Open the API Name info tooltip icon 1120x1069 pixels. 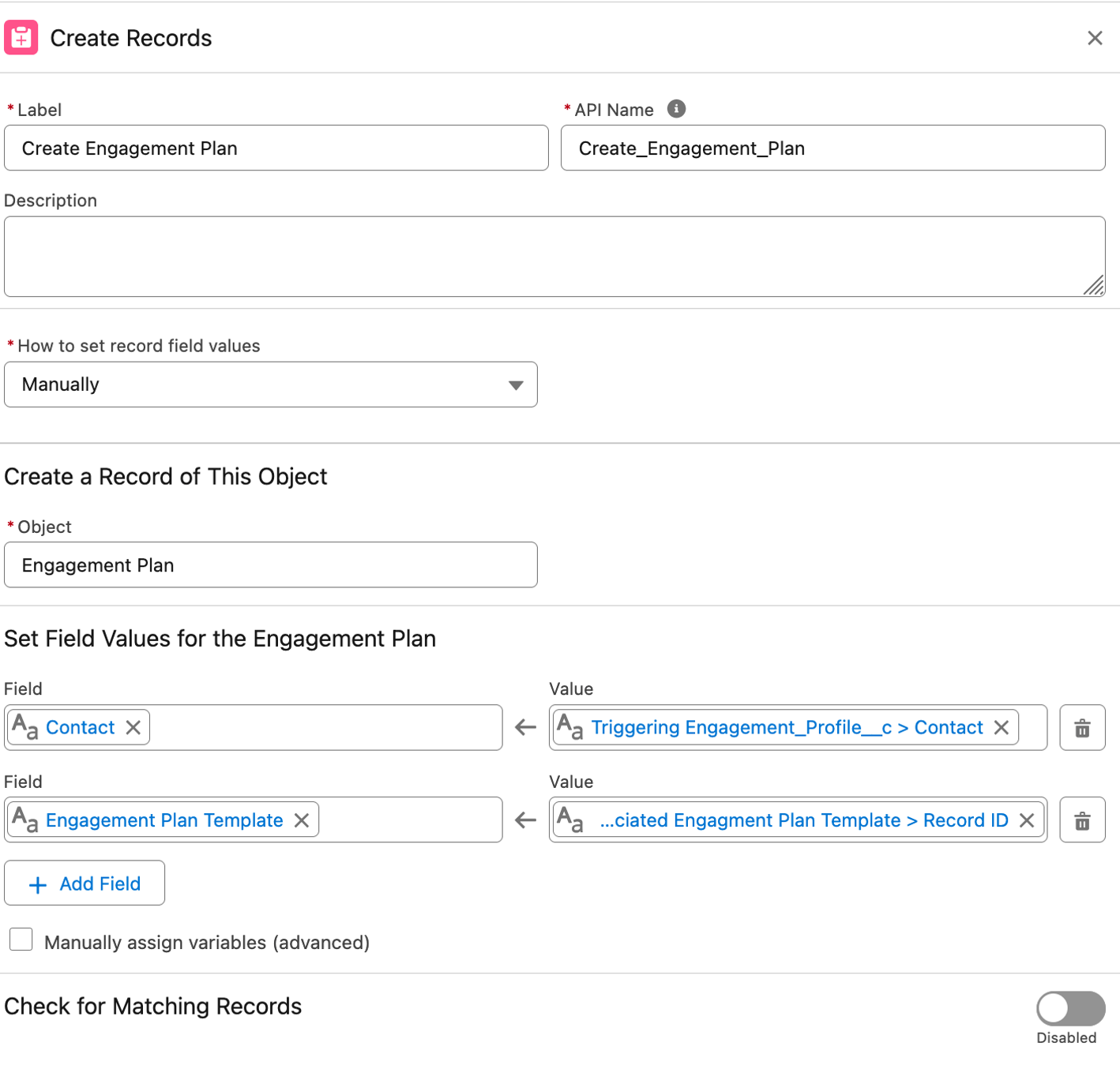[676, 109]
